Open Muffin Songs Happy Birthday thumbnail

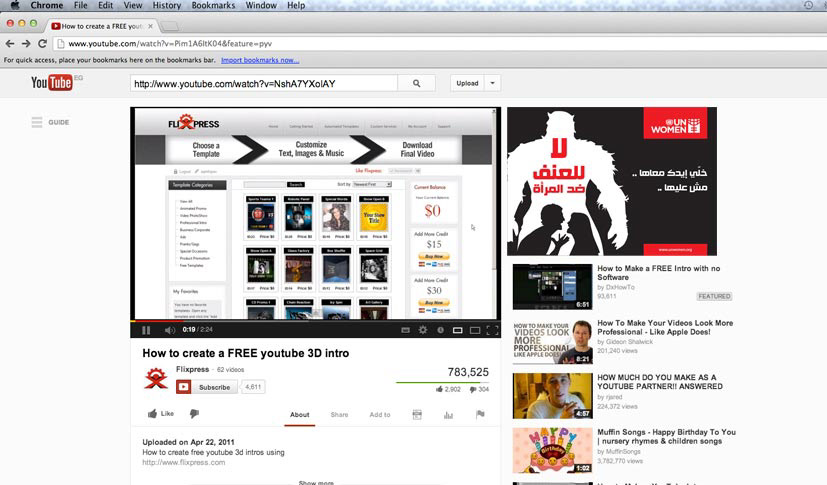(x=552, y=451)
